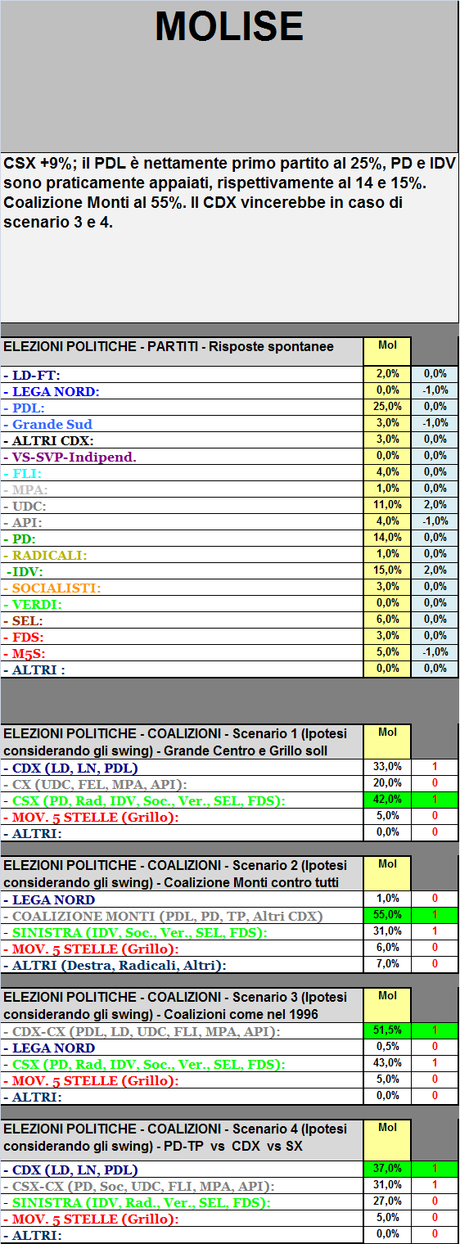The height and width of the screenshot is (1244, 460).
Task: Click the 14,0% value for PD
Action: click(387, 539)
